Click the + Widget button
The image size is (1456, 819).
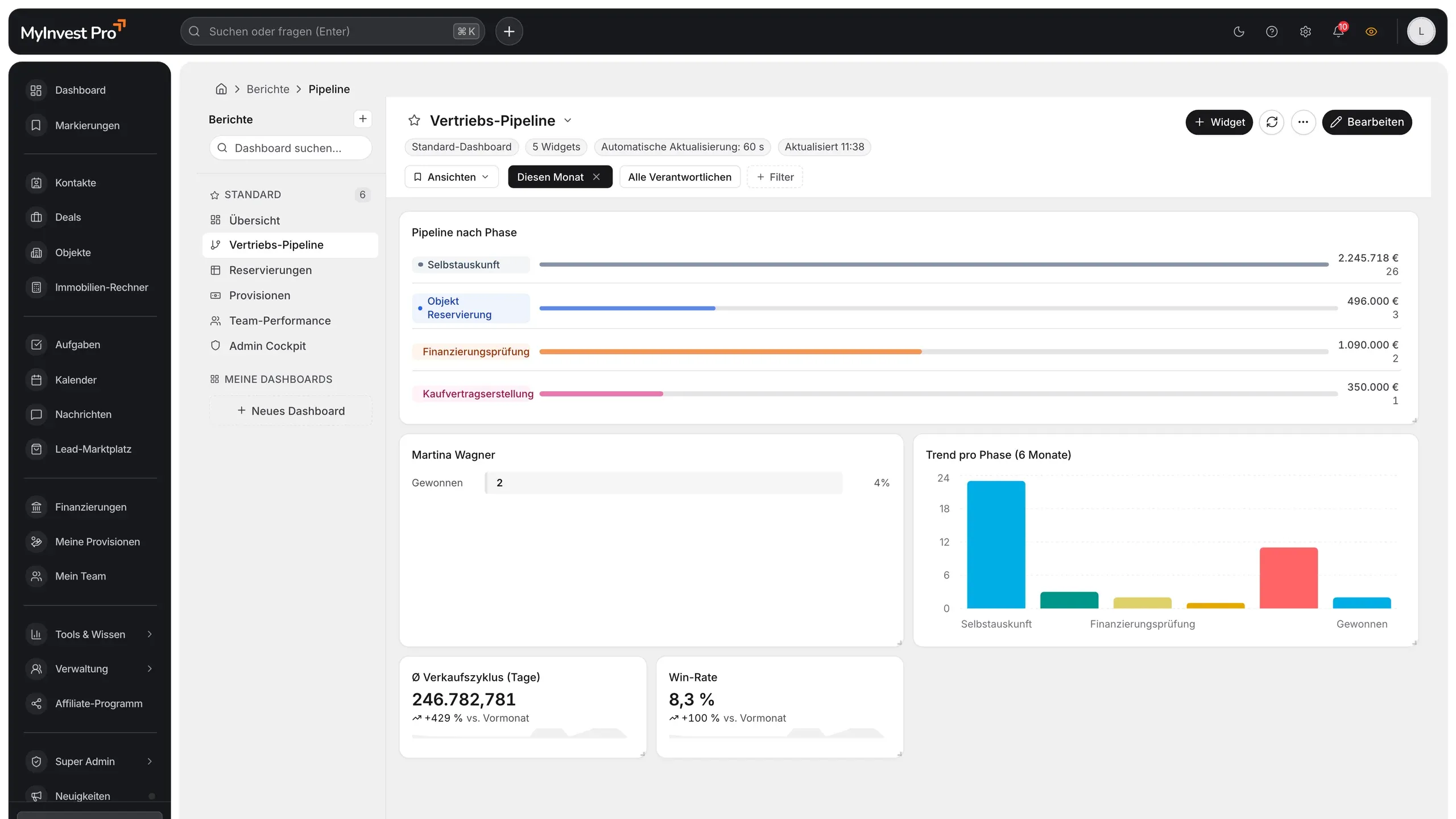(x=1219, y=122)
